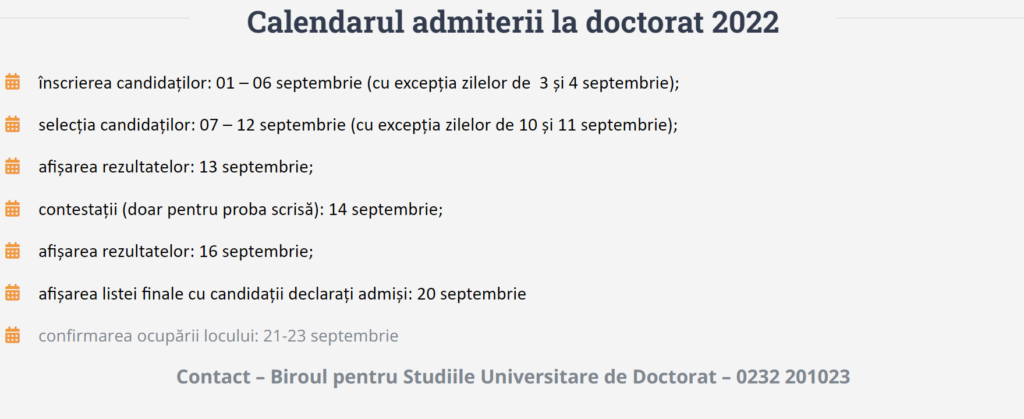Click the afișarea rezultatelor: 13 septembrie text

pos(176,168)
